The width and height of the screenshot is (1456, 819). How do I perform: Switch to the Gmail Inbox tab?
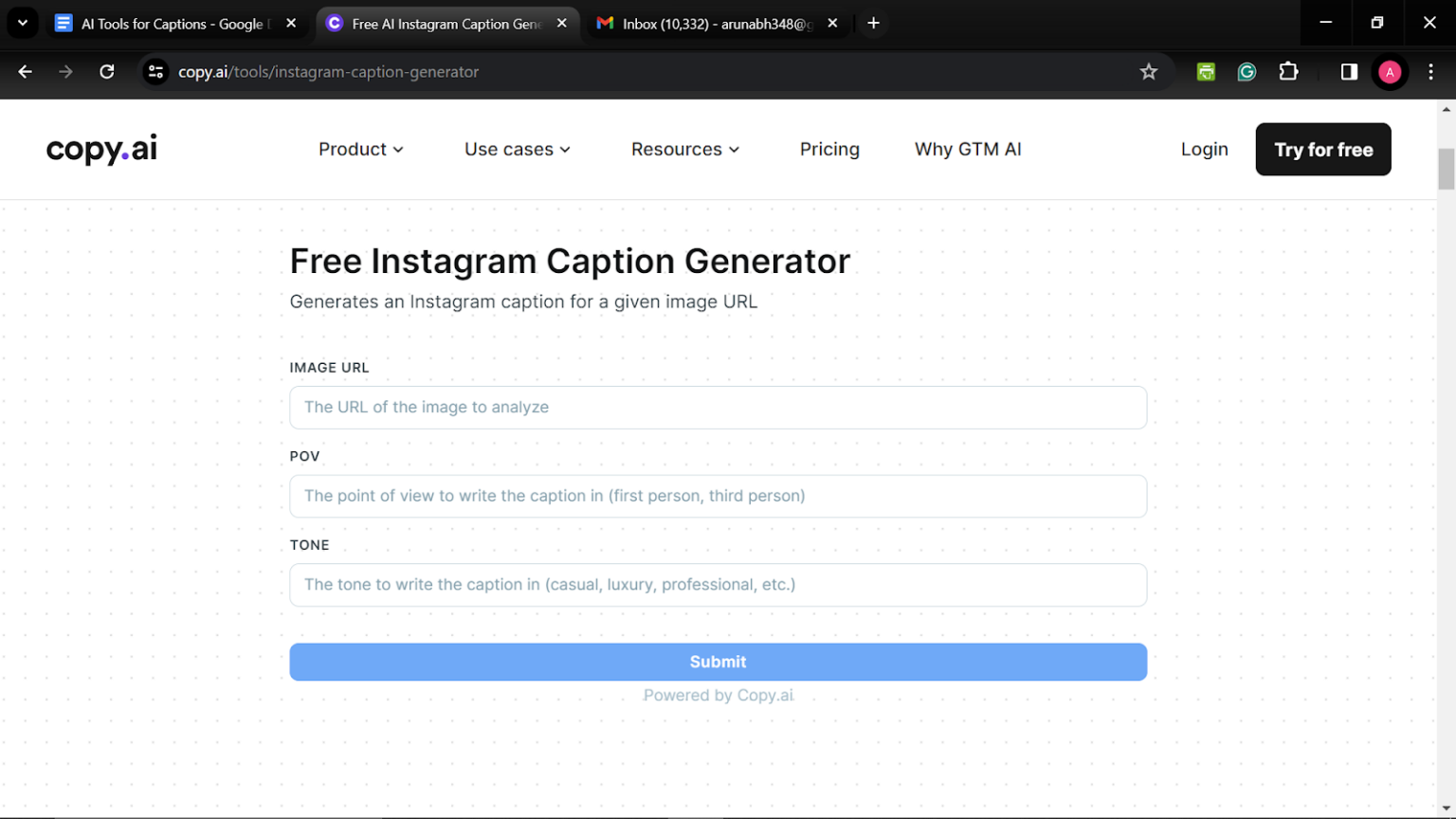[716, 23]
